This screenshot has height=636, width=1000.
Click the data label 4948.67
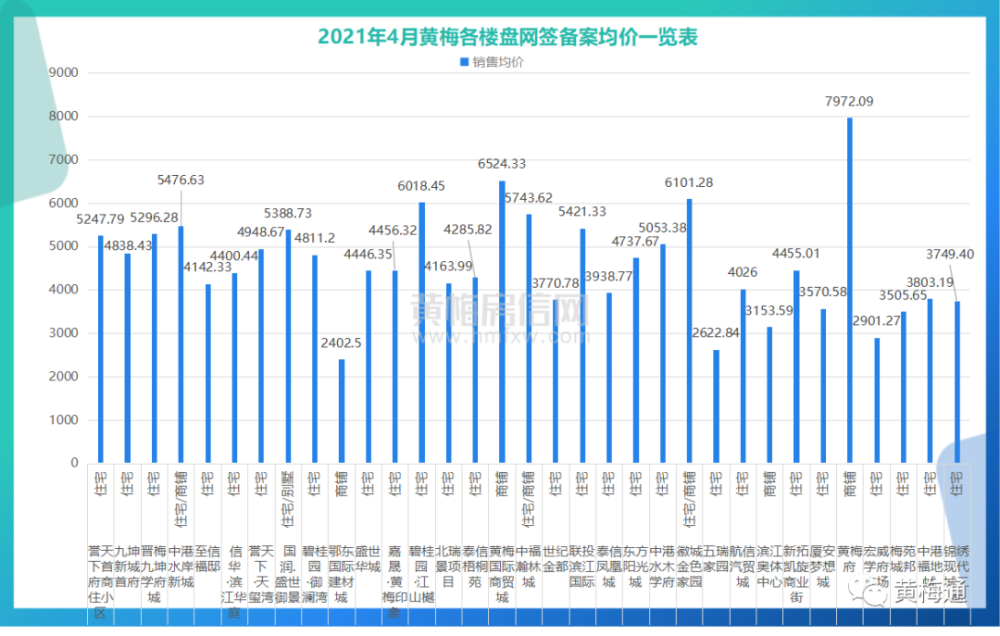pos(261,232)
